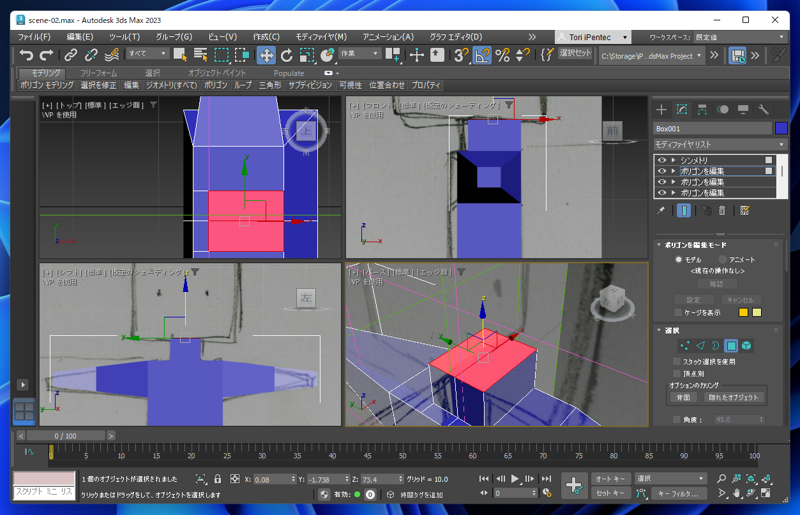Activate the Select and Place tool

(x=327, y=55)
